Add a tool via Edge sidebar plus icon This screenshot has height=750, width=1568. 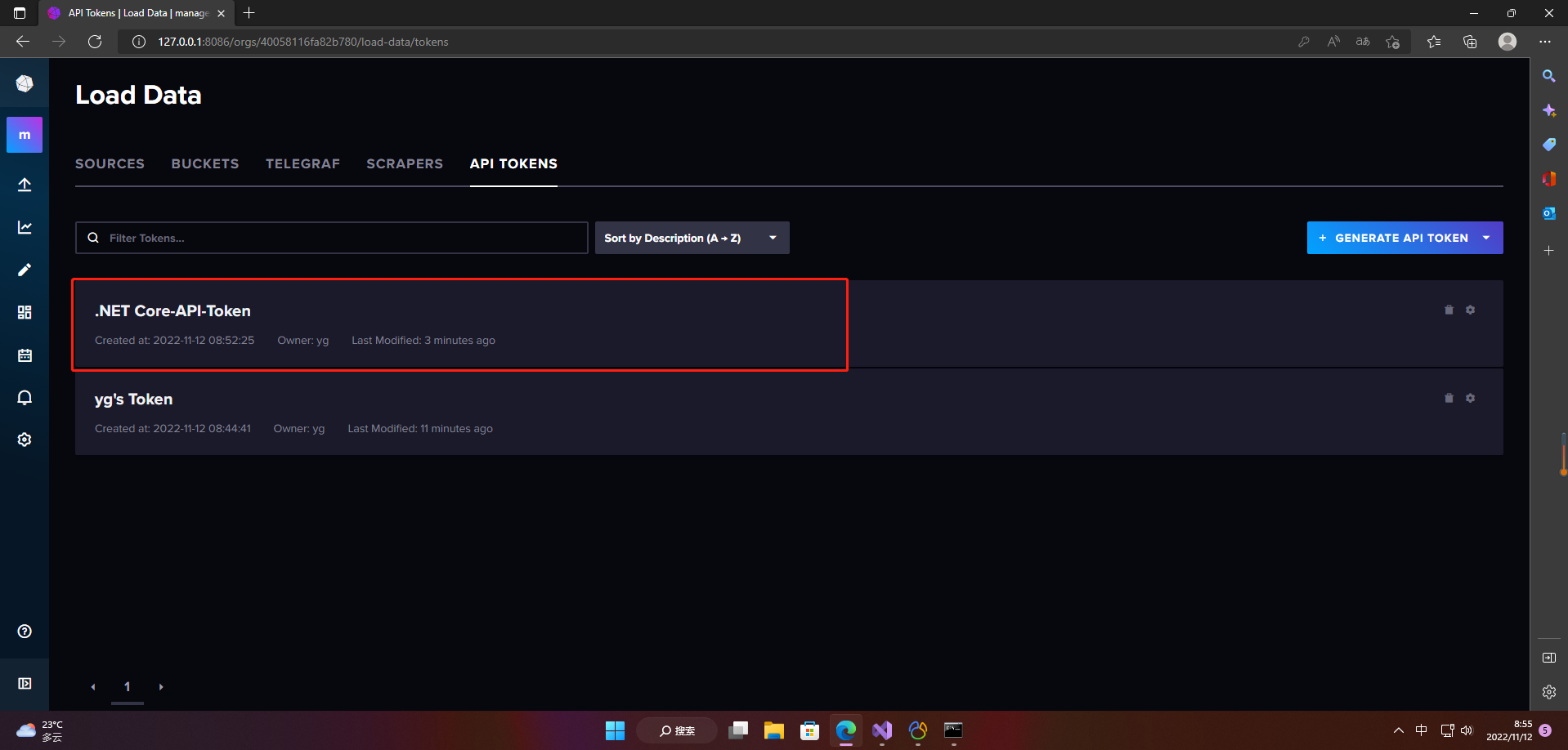click(1548, 251)
